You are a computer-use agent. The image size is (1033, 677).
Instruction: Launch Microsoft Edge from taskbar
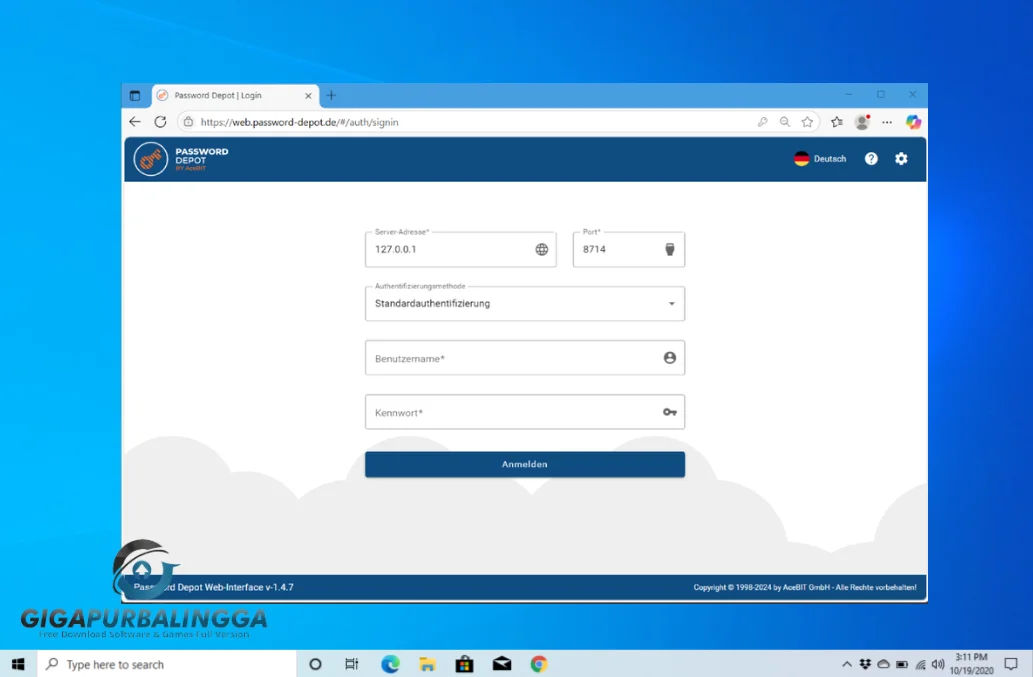coord(390,664)
